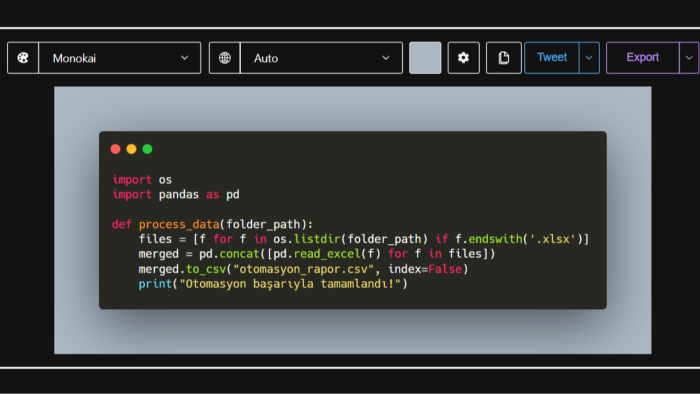Viewport: 700px width, 394px height.
Task: Click the Export button
Action: tap(642, 58)
